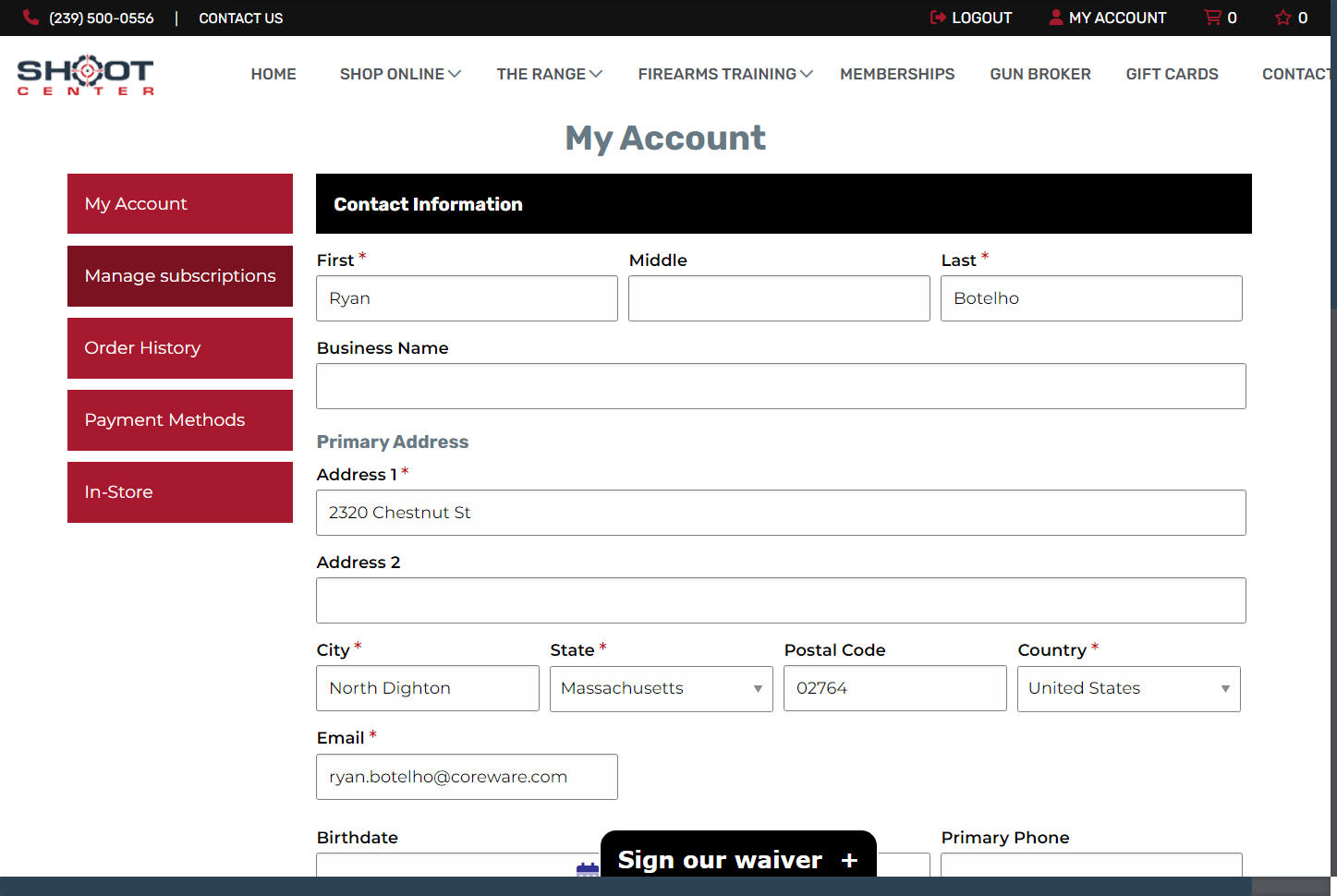Open the shopping cart icon
This screenshot has width=1337, height=896.
point(1212,18)
